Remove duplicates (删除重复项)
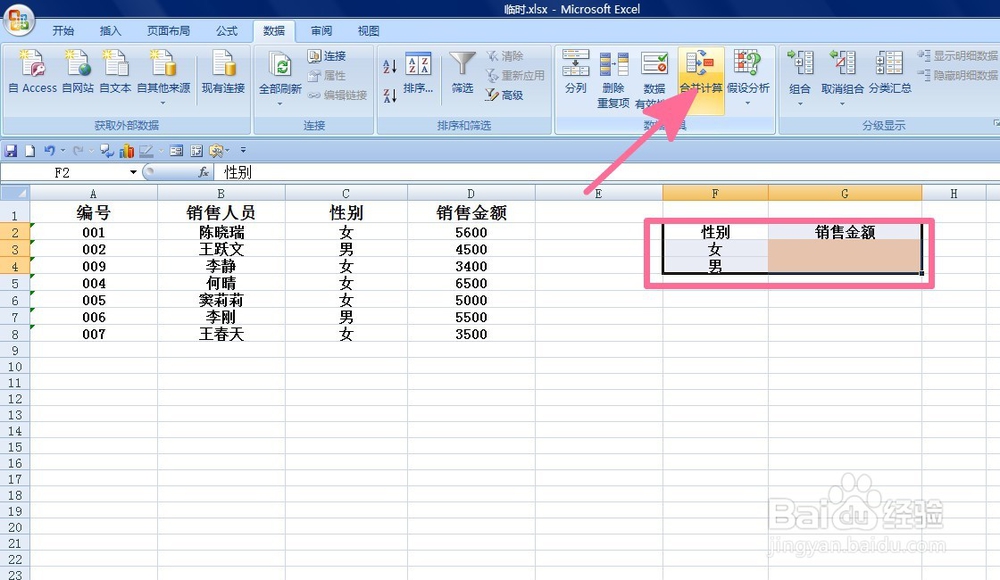This screenshot has width=1000, height=580. pos(614,78)
